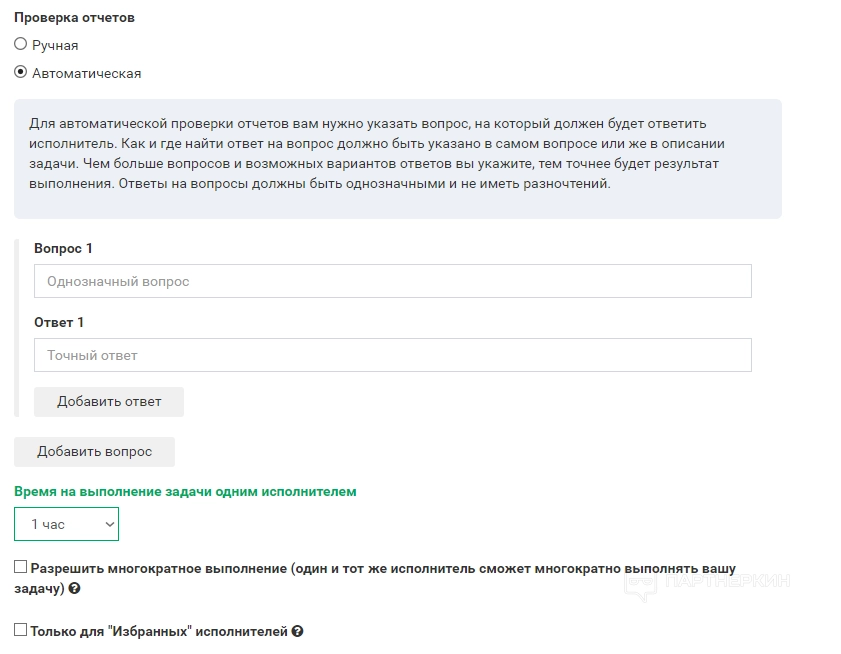Image resolution: width=841 pixels, height=654 pixels.
Task: Tick the "Только для Избранных исполнителей" checkbox
Action: 21,630
